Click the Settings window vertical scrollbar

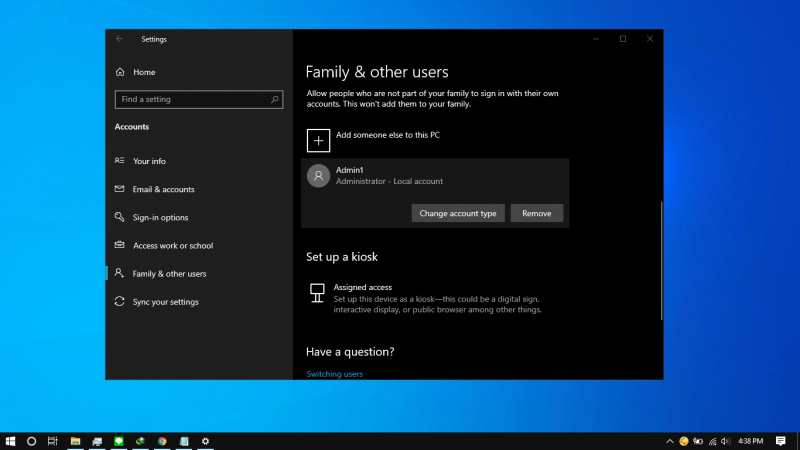click(661, 260)
